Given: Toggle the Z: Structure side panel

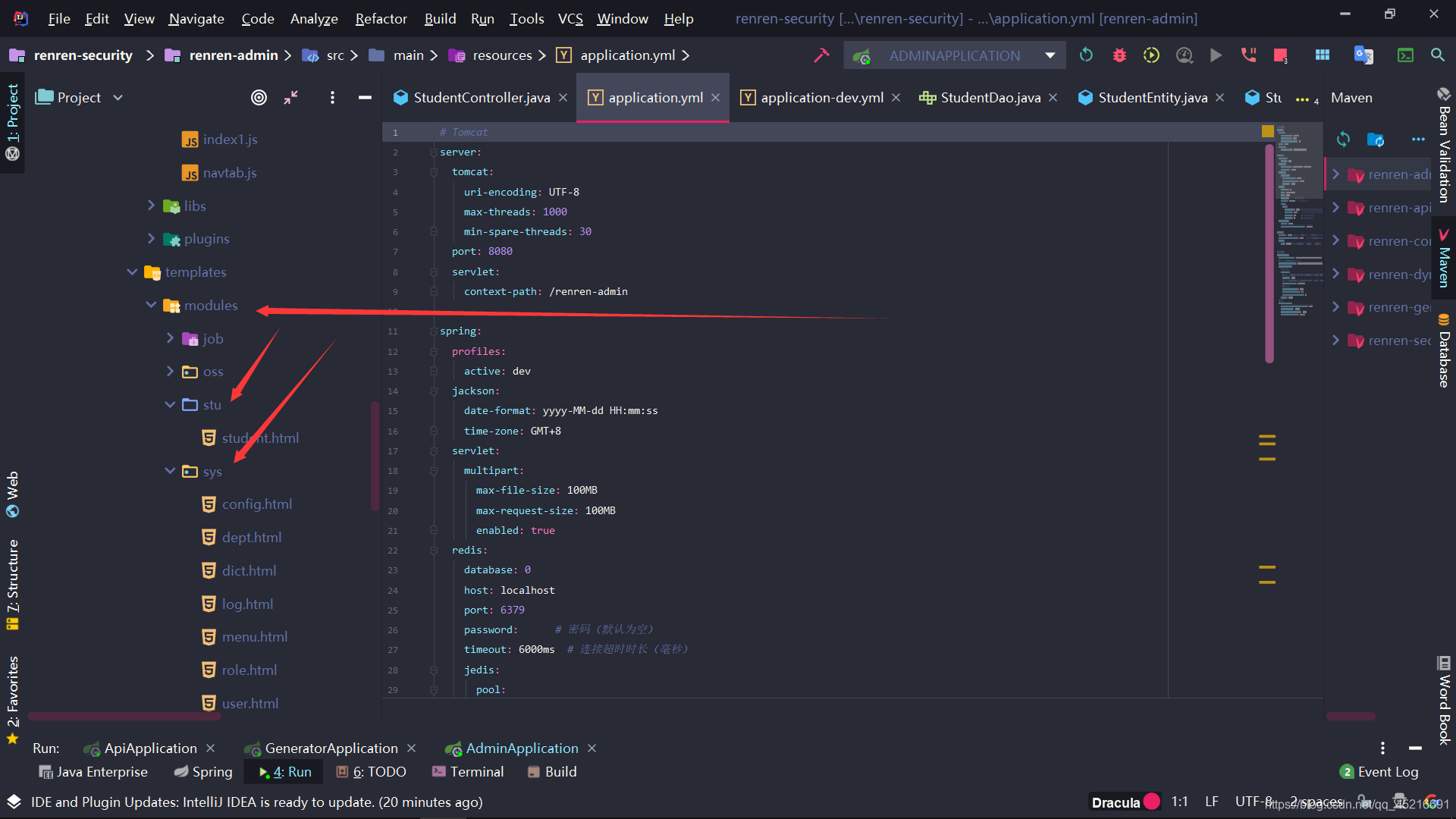Looking at the screenshot, I should tap(12, 584).
